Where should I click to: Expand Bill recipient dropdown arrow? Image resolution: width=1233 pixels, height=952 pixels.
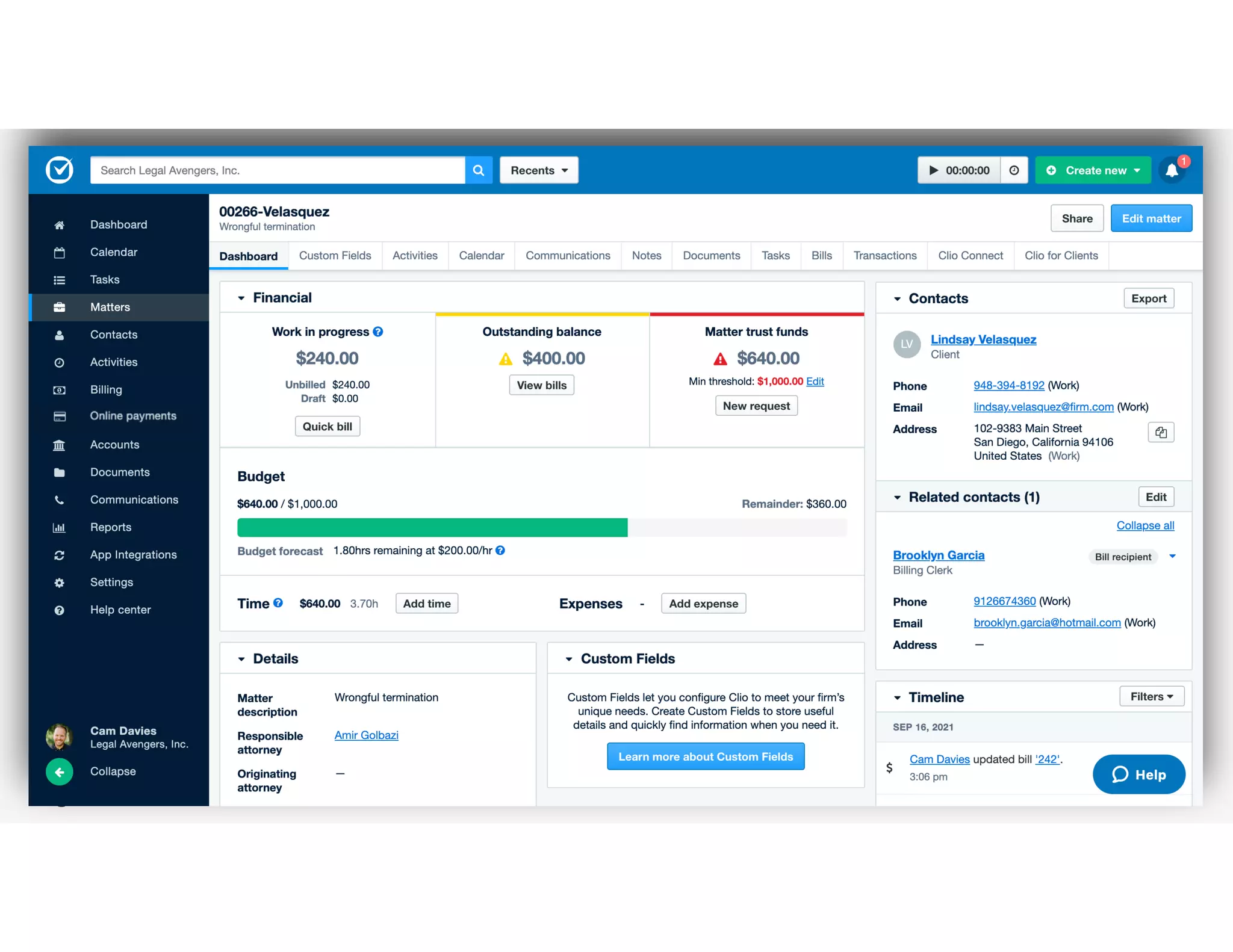(1172, 557)
